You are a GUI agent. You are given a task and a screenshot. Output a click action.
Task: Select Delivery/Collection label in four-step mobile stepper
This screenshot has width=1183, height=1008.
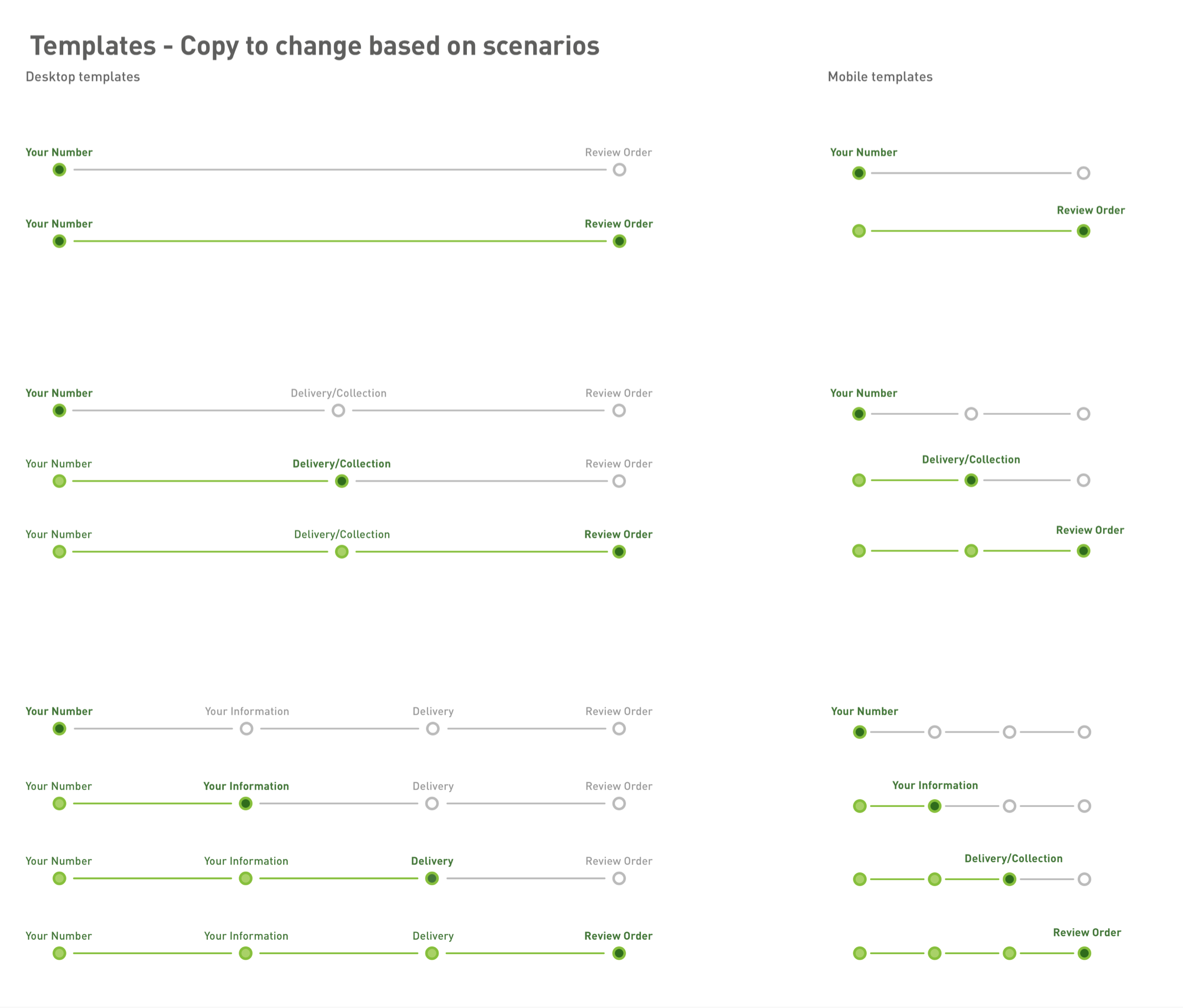pyautogui.click(x=1014, y=858)
